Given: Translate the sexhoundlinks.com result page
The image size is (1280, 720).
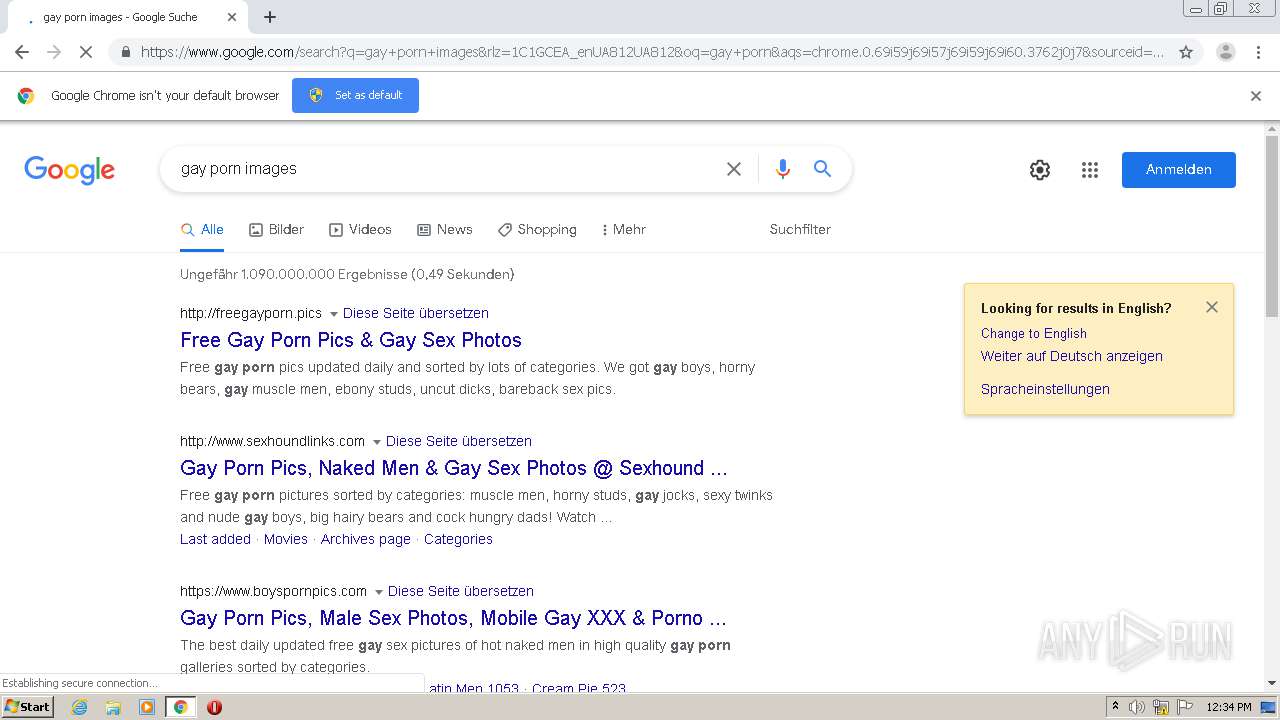Looking at the screenshot, I should [x=459, y=441].
